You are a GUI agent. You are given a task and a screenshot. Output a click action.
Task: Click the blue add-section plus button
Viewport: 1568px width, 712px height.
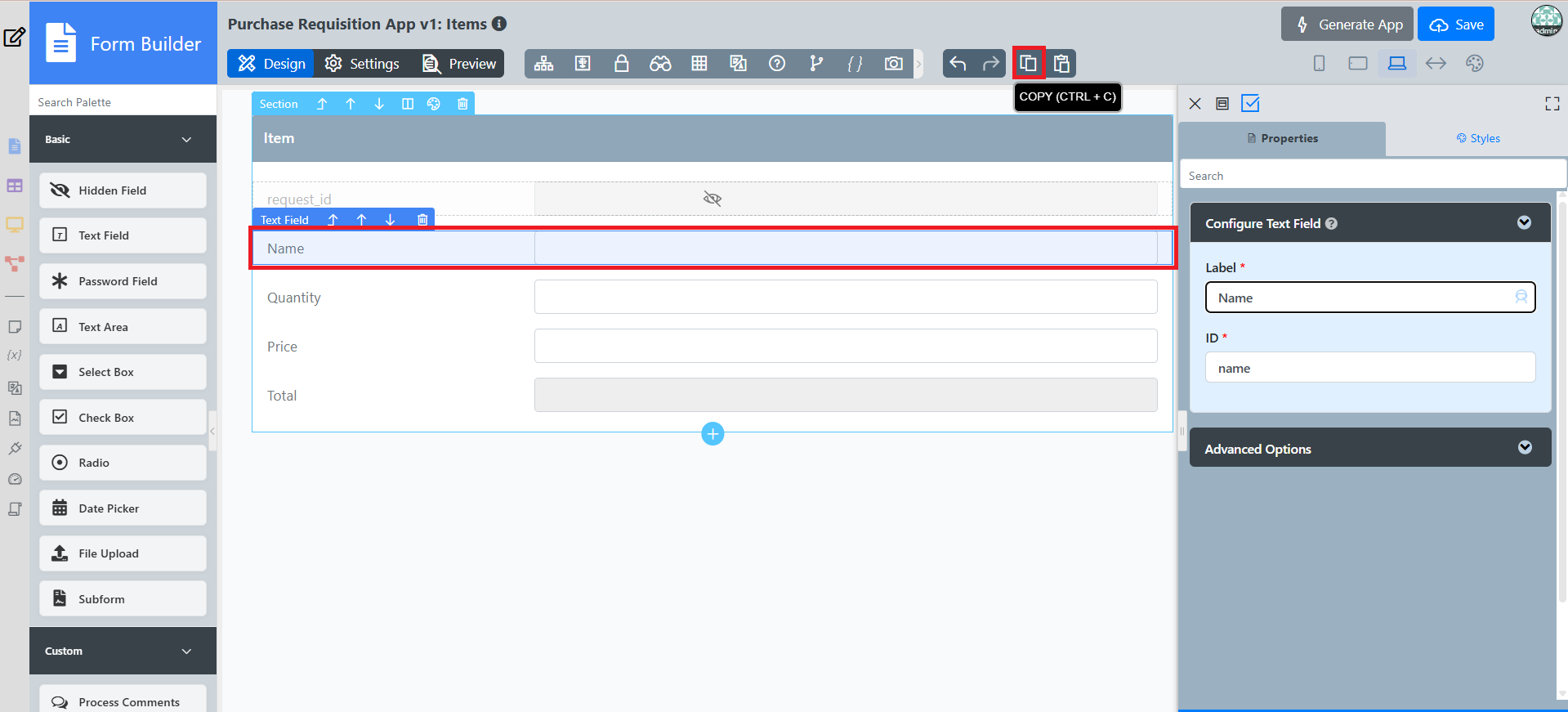pyautogui.click(x=713, y=434)
